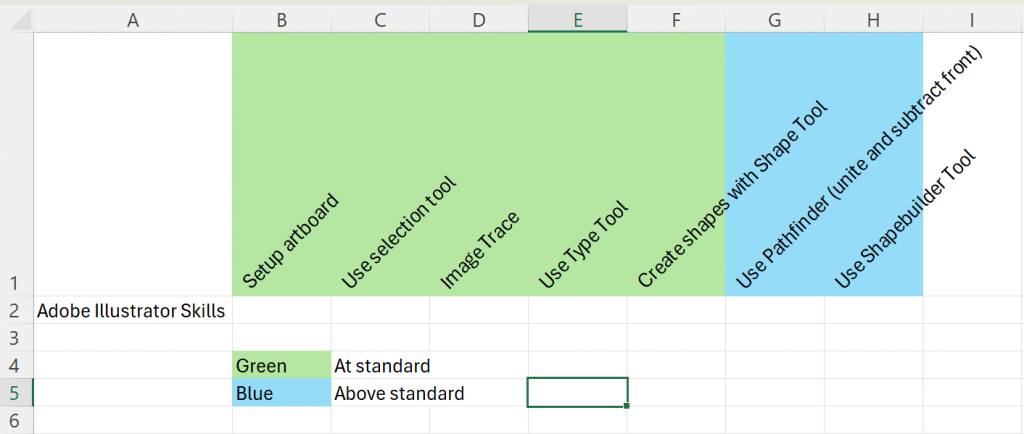The height and width of the screenshot is (434, 1024).
Task: Select row 2 header
Action: tap(16, 311)
